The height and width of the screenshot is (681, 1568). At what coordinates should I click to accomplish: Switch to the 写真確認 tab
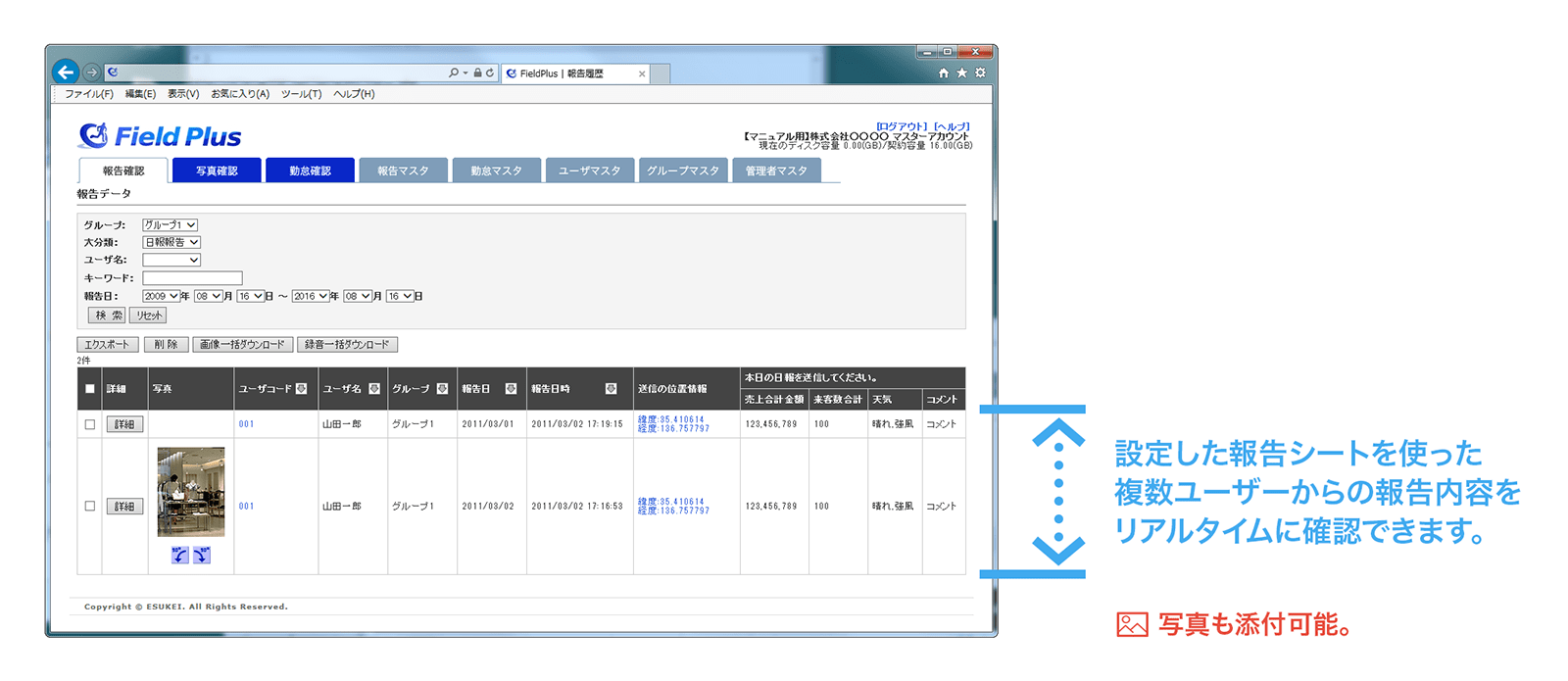tap(217, 170)
